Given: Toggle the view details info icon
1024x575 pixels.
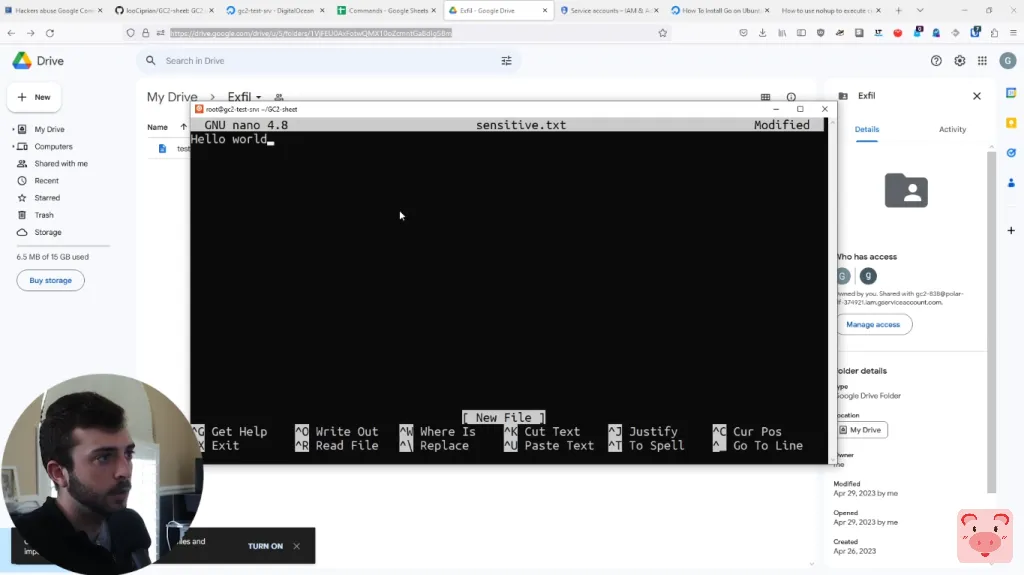Looking at the screenshot, I should coord(791,97).
